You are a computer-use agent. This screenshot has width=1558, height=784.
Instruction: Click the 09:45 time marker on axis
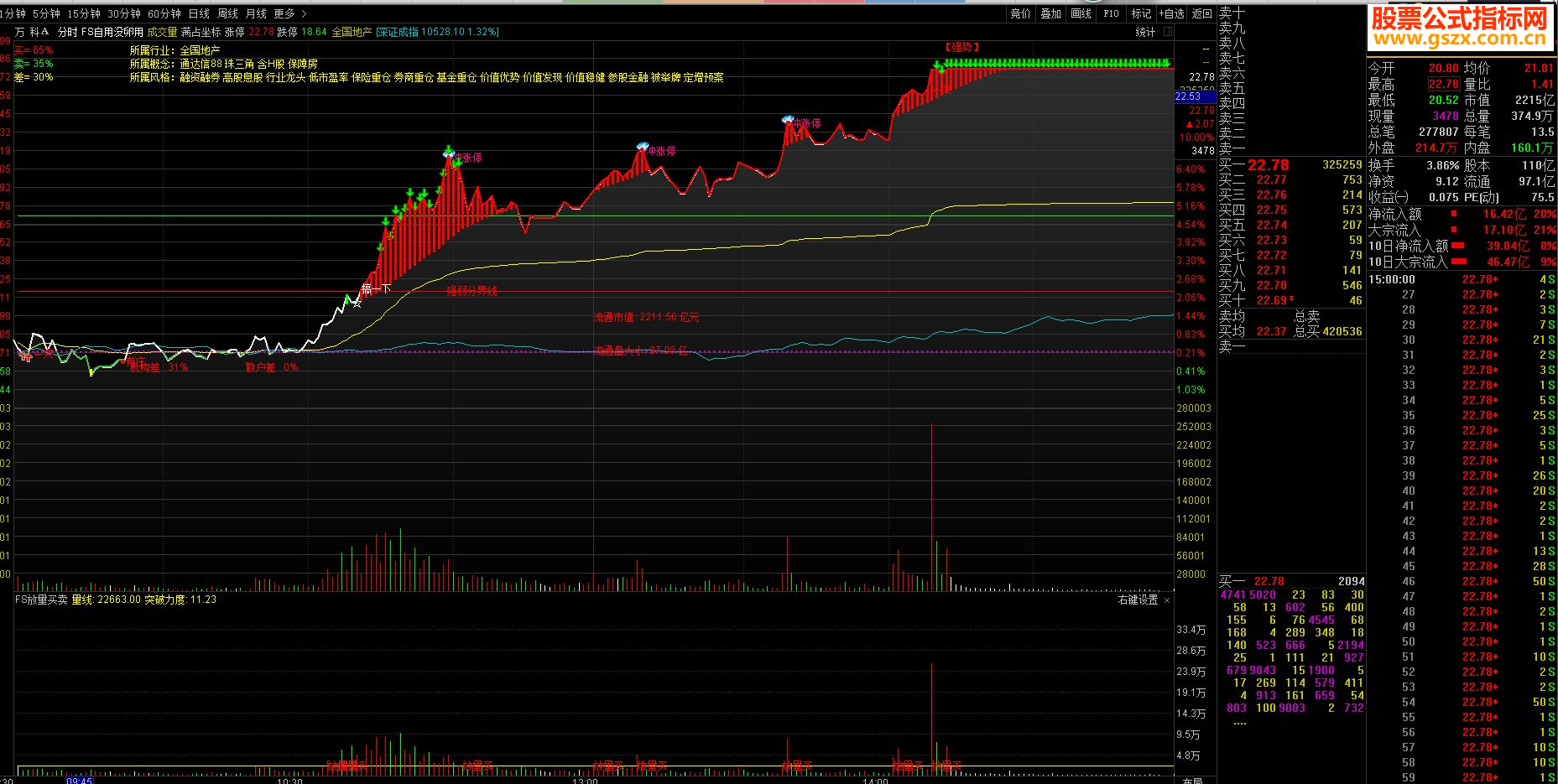[x=79, y=780]
